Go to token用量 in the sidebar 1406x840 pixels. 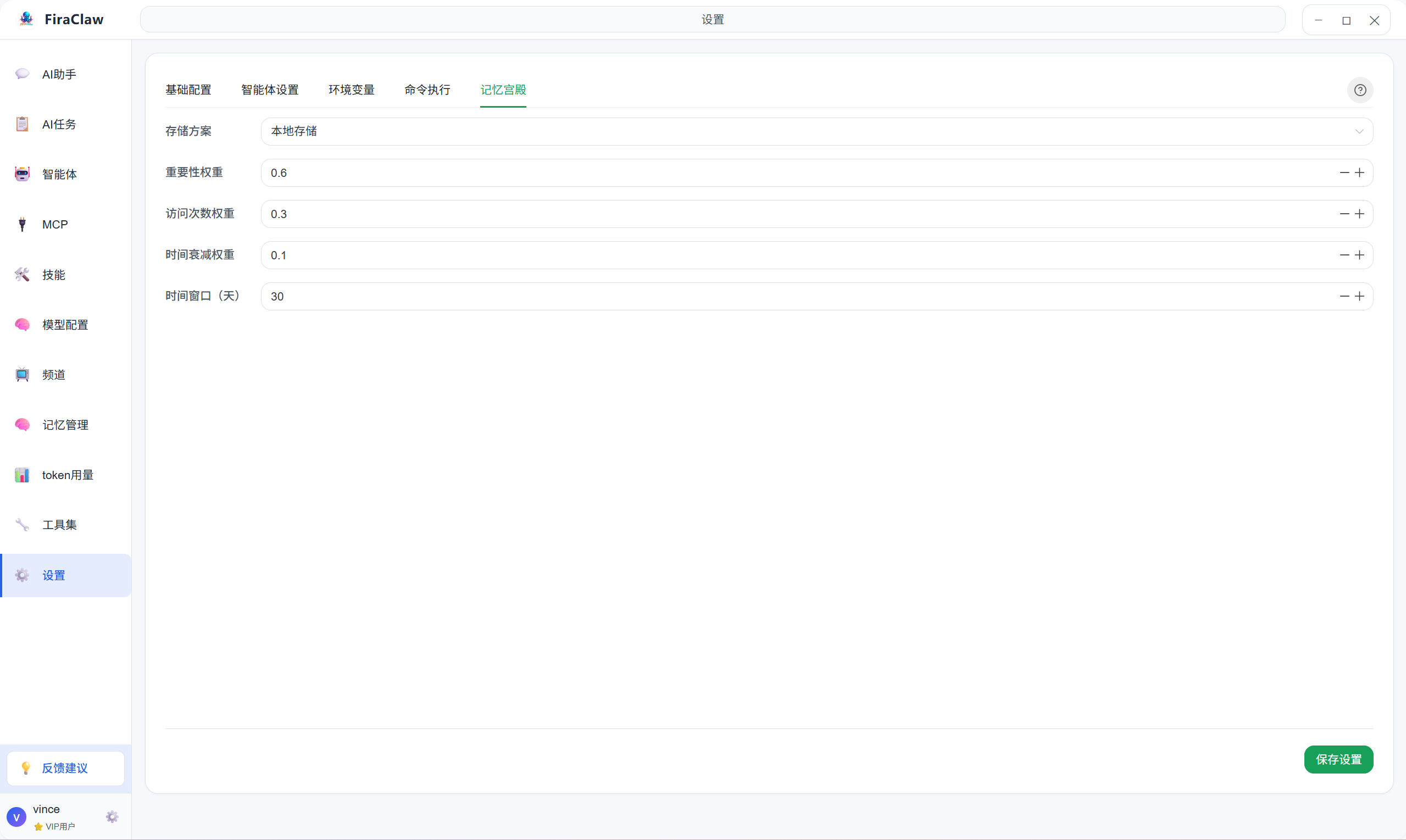(66, 475)
